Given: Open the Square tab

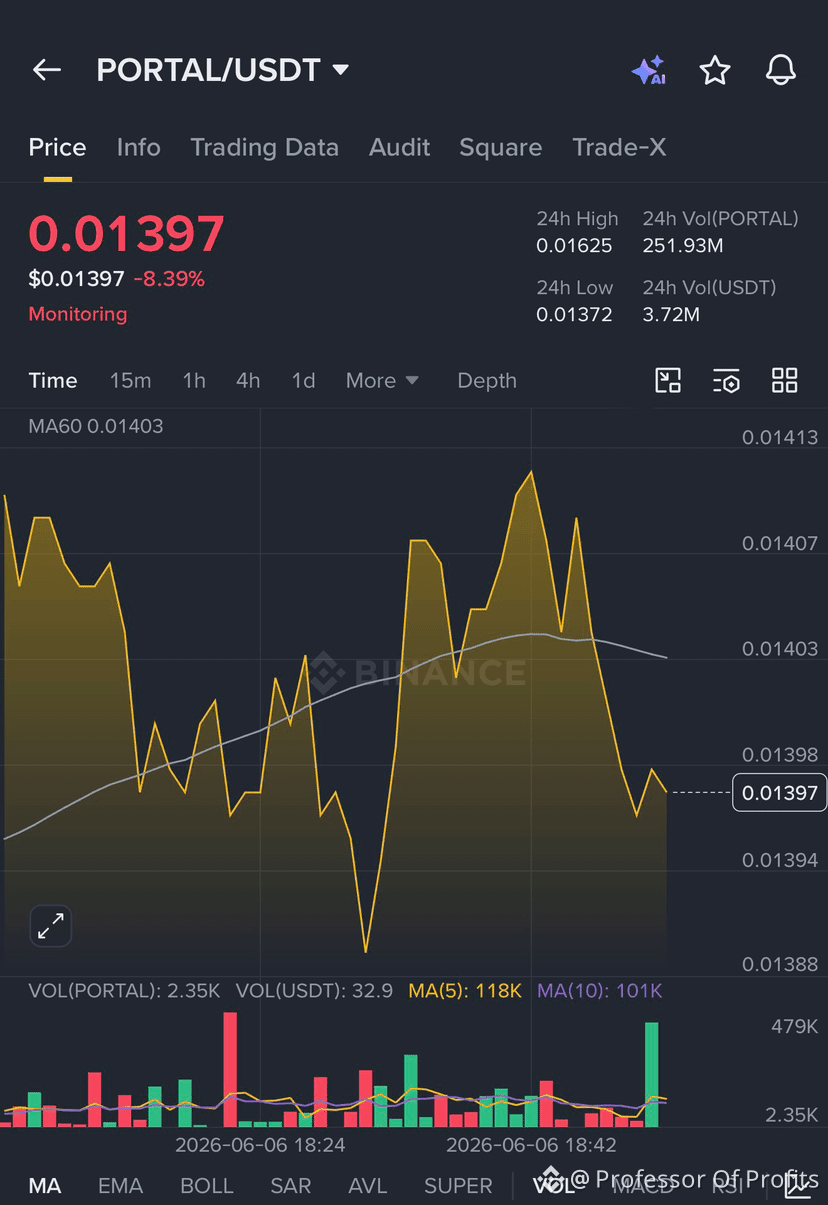Looking at the screenshot, I should 500,147.
